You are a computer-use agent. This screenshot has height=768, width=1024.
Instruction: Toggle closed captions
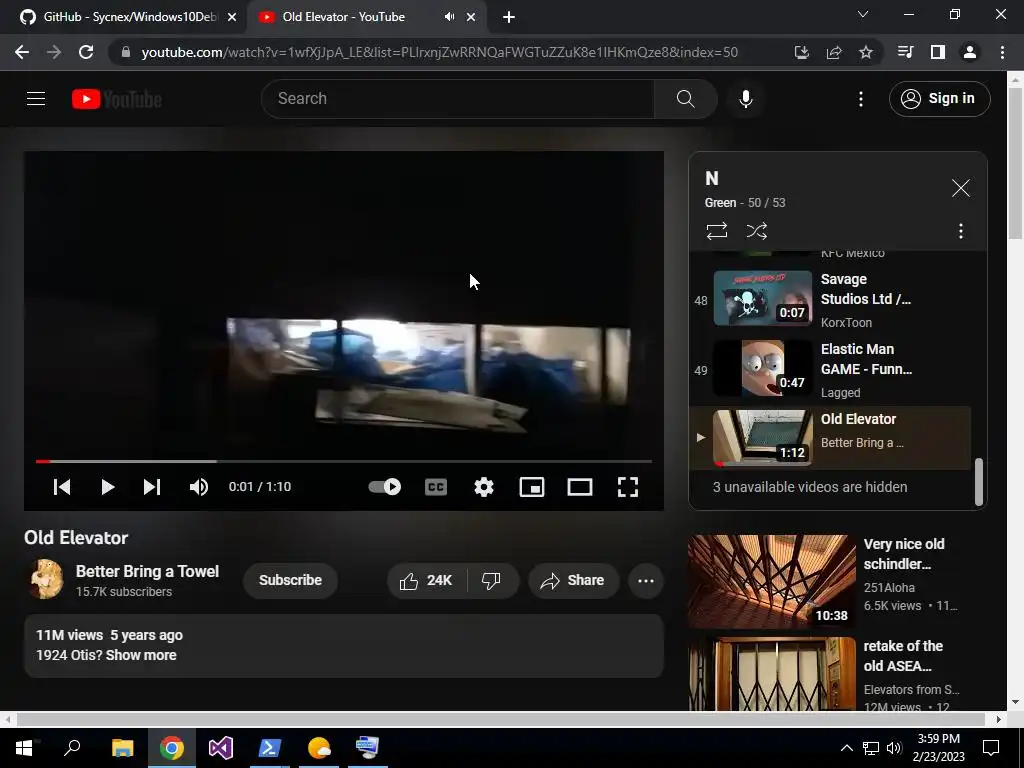(436, 487)
